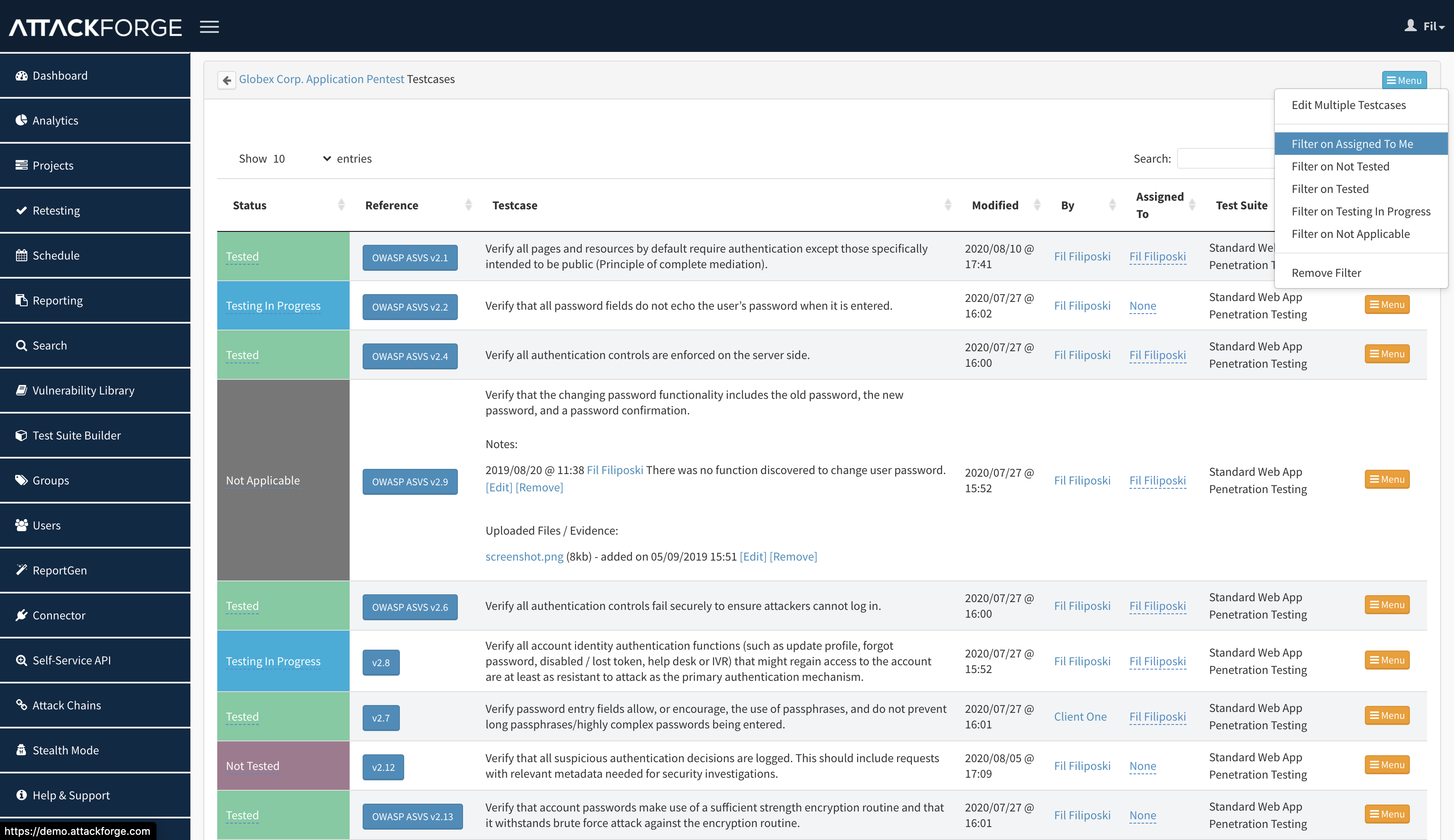This screenshot has height=840, width=1454.
Task: Open the Retesting section
Action: [x=95, y=211]
